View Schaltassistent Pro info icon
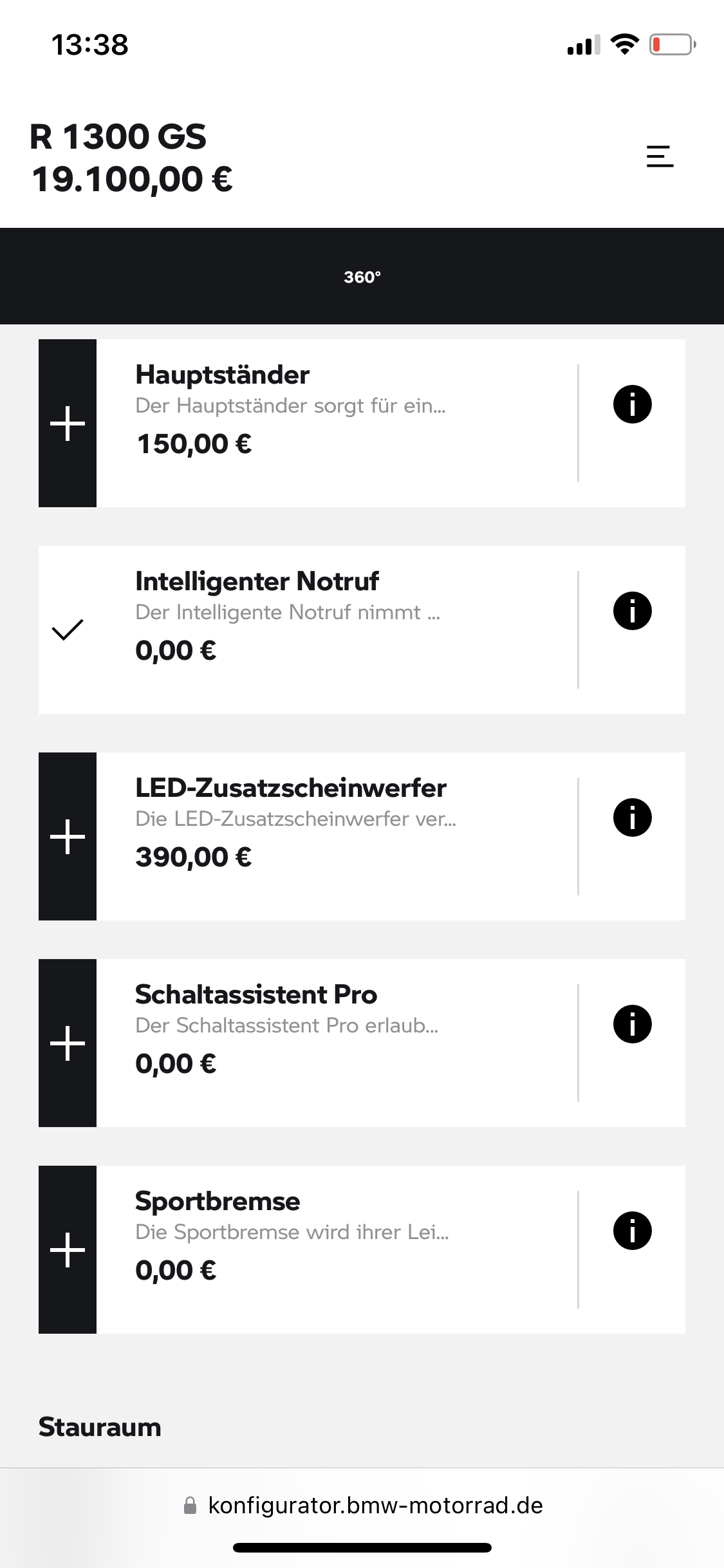Image resolution: width=724 pixels, height=1568 pixels. (632, 1024)
